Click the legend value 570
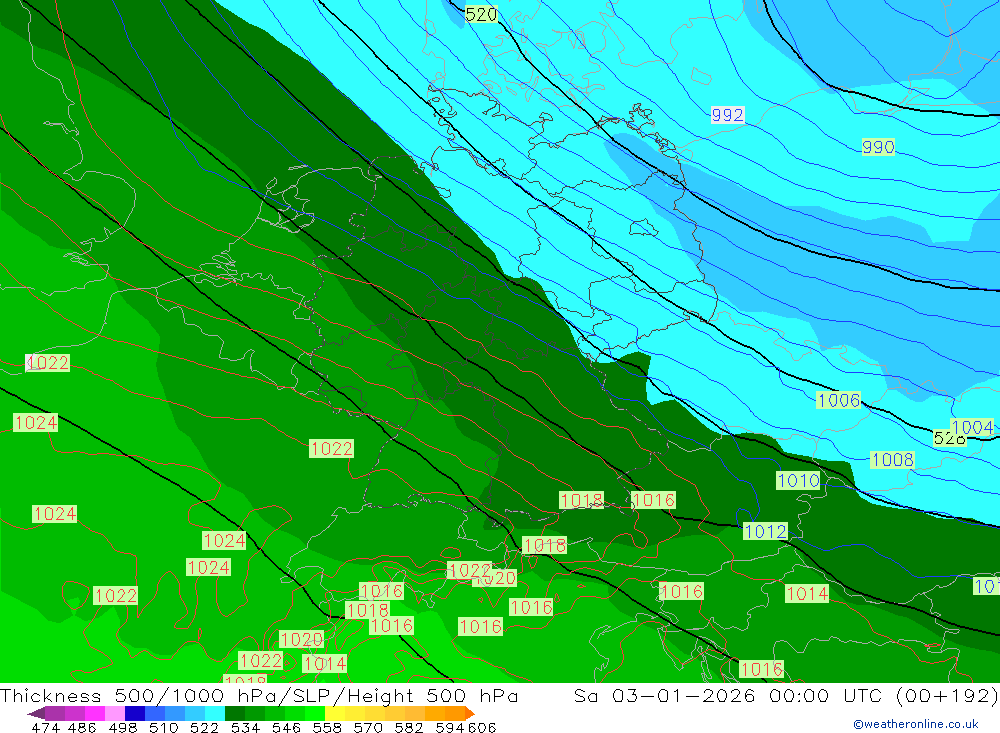The image size is (1000, 733). [368, 727]
